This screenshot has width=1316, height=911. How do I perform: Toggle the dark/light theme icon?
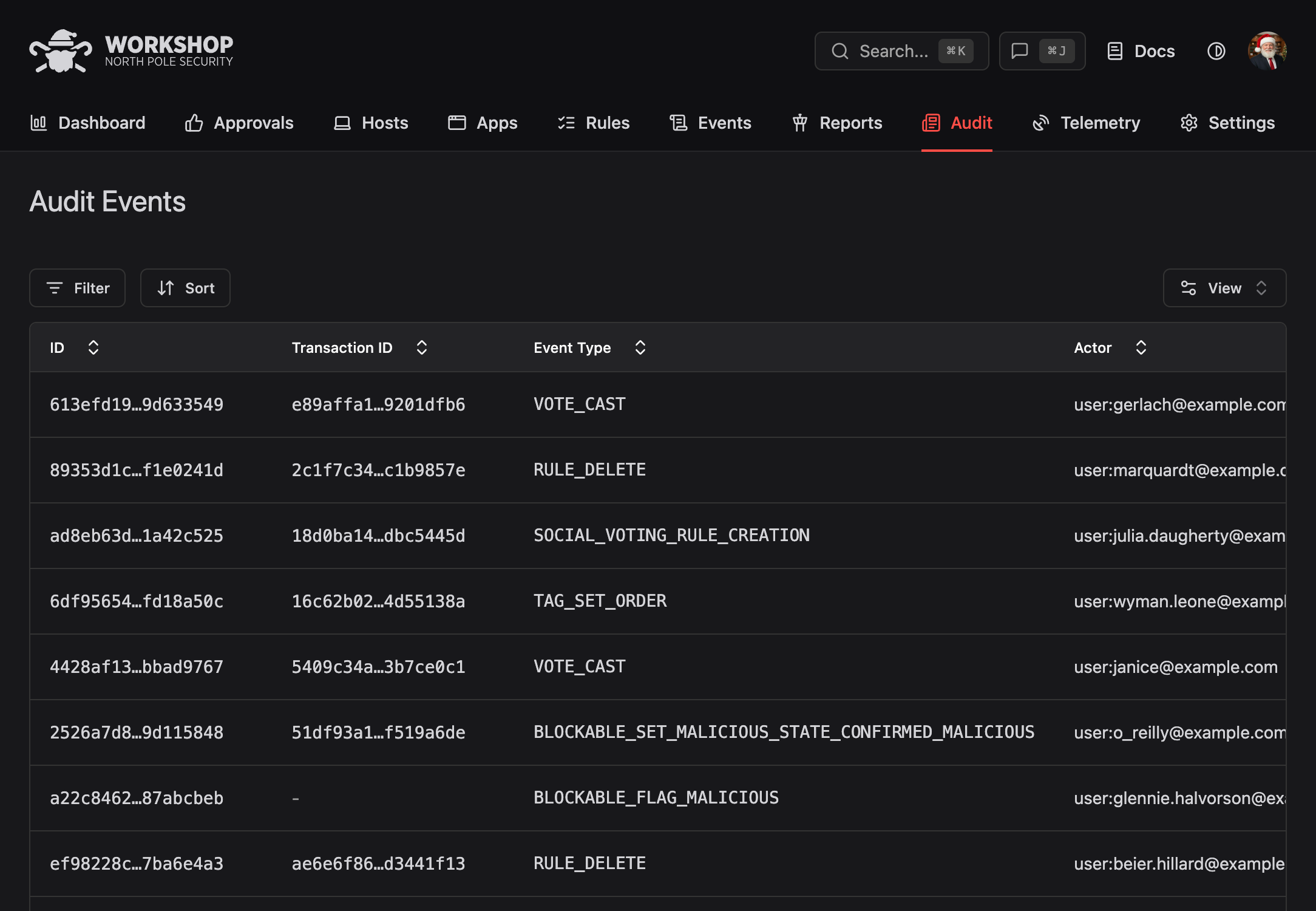[x=1216, y=51]
